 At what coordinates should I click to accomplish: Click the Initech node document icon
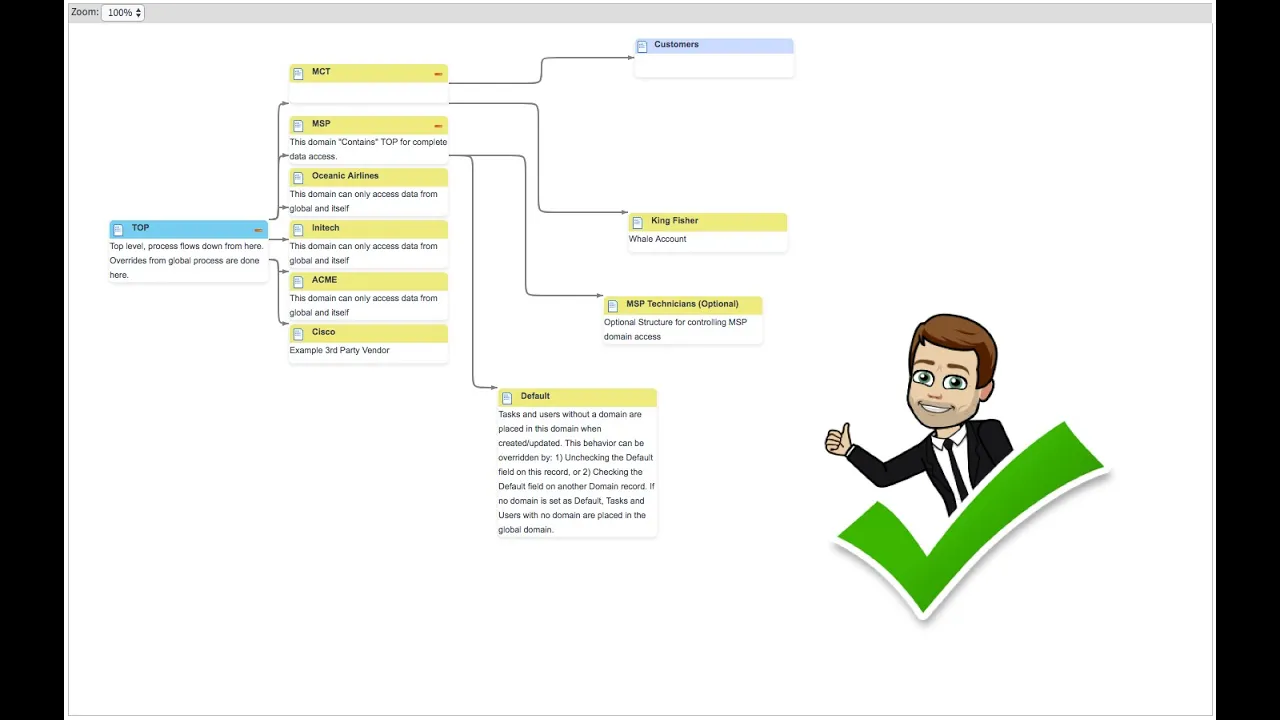[298, 228]
